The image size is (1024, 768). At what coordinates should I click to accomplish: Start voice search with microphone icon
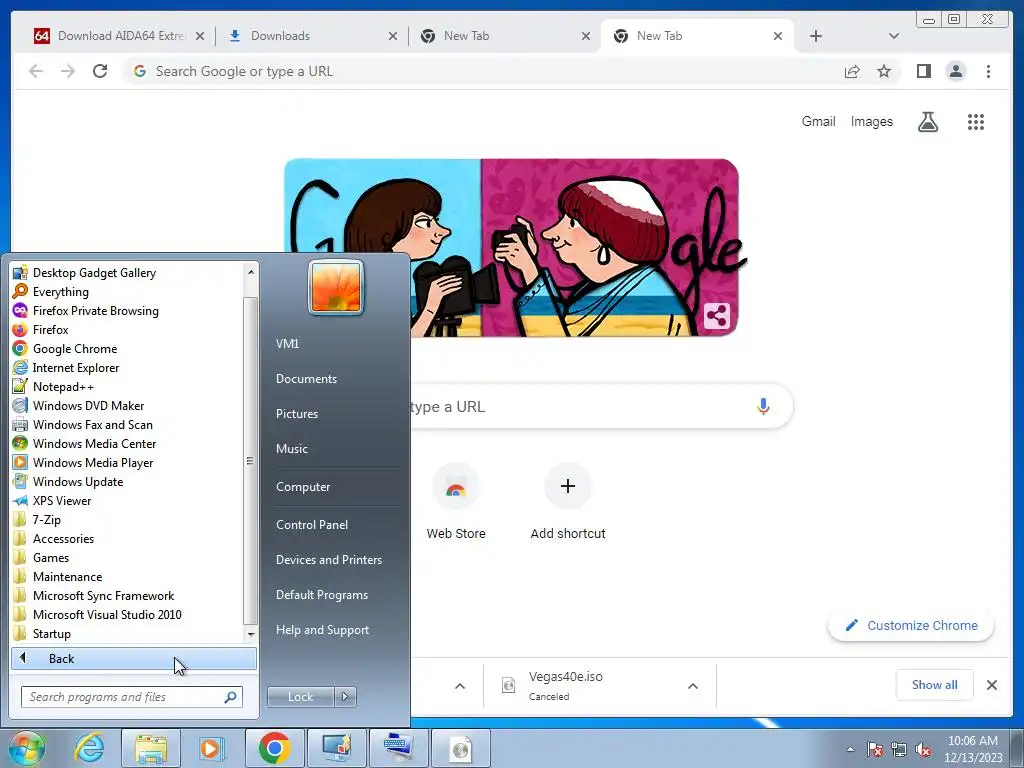(763, 406)
